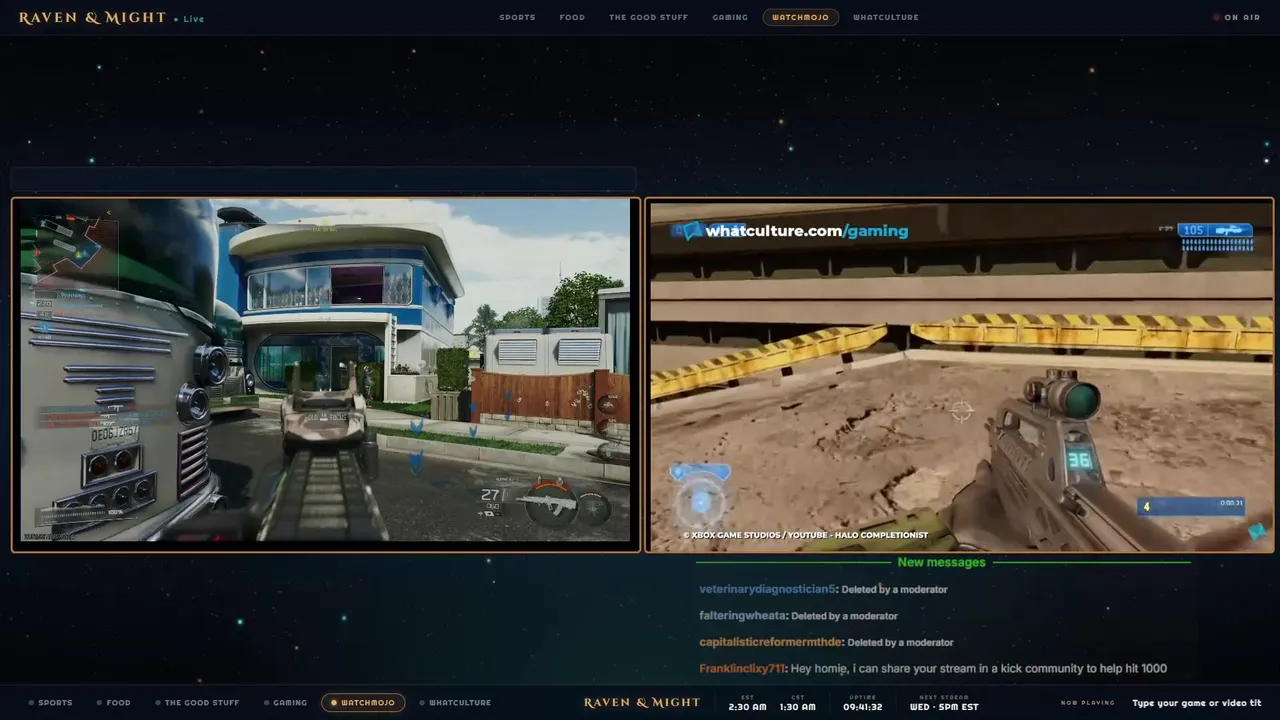
Task: Open chat user Franklinclixy711
Action: click(x=742, y=668)
